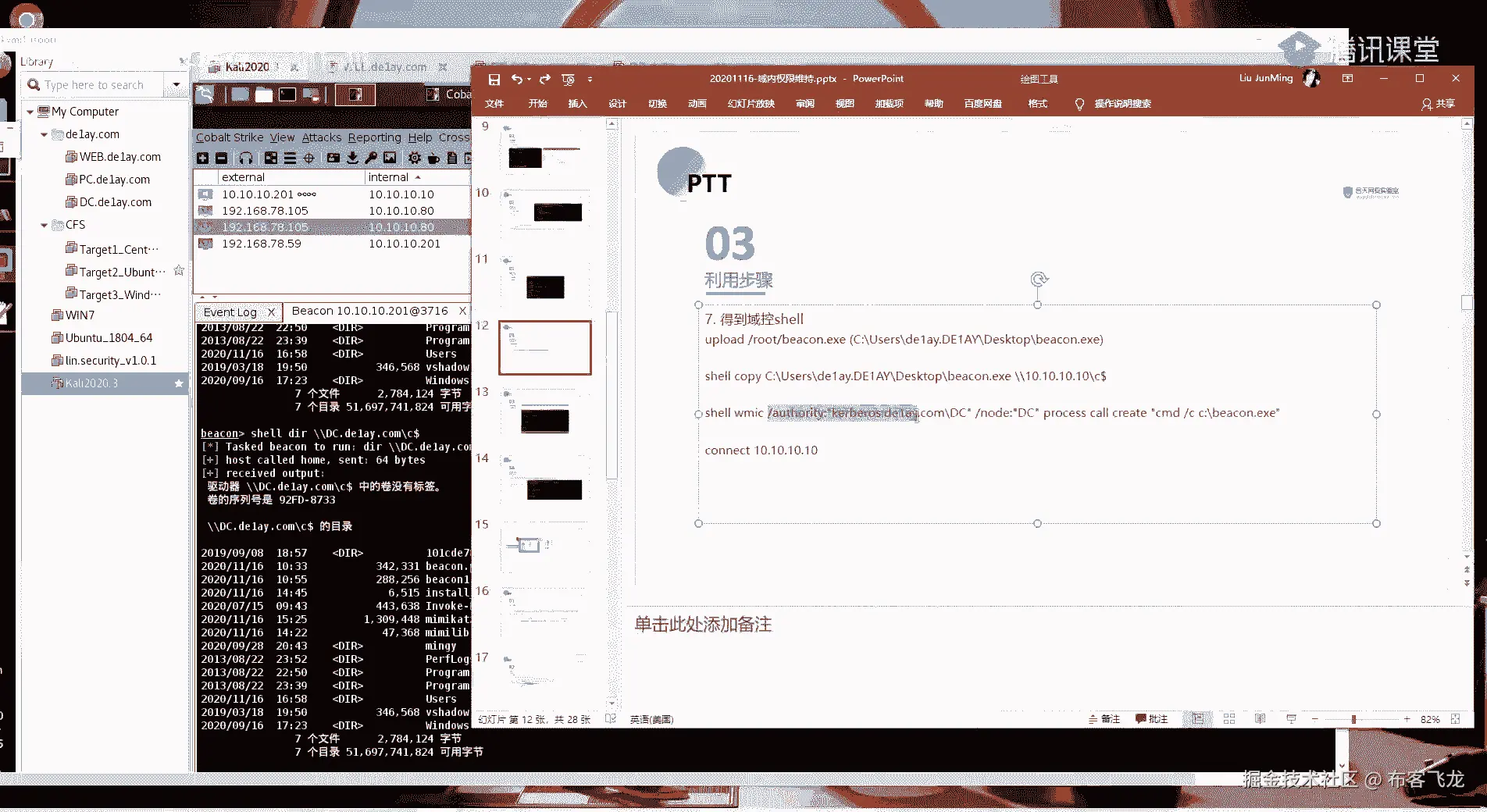Click the screenshots picture icon
The height and width of the screenshot is (812, 1487).
coord(390,158)
